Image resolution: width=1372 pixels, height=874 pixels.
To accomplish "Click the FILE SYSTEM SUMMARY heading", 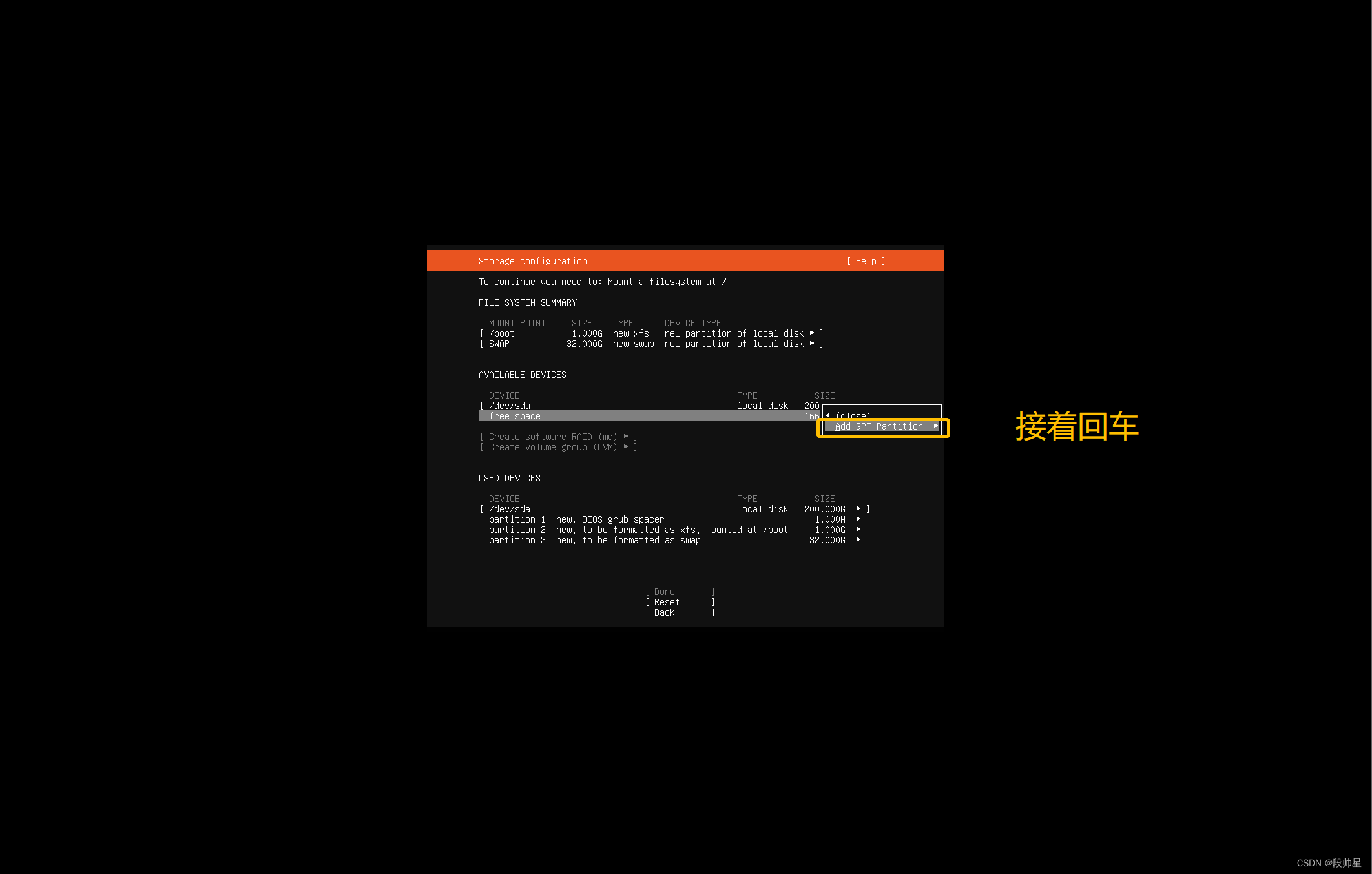I will click(x=528, y=302).
